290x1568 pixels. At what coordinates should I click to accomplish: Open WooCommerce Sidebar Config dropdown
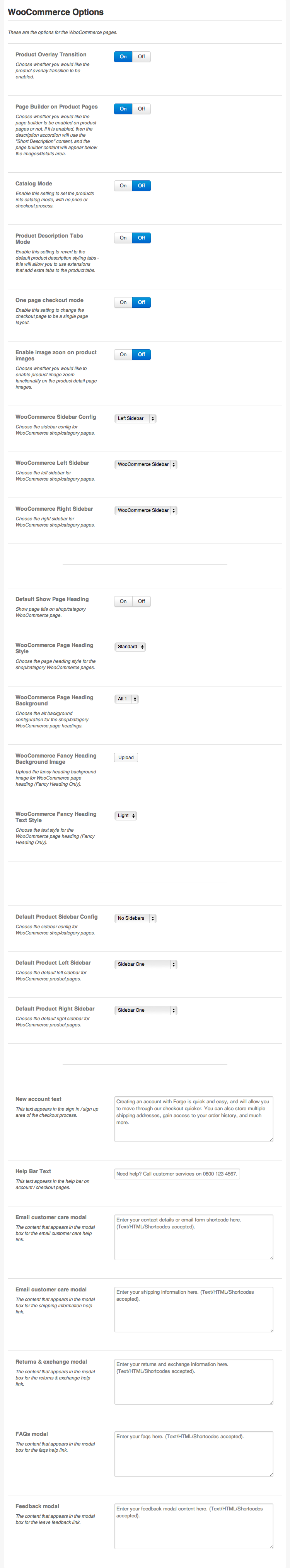[x=135, y=419]
